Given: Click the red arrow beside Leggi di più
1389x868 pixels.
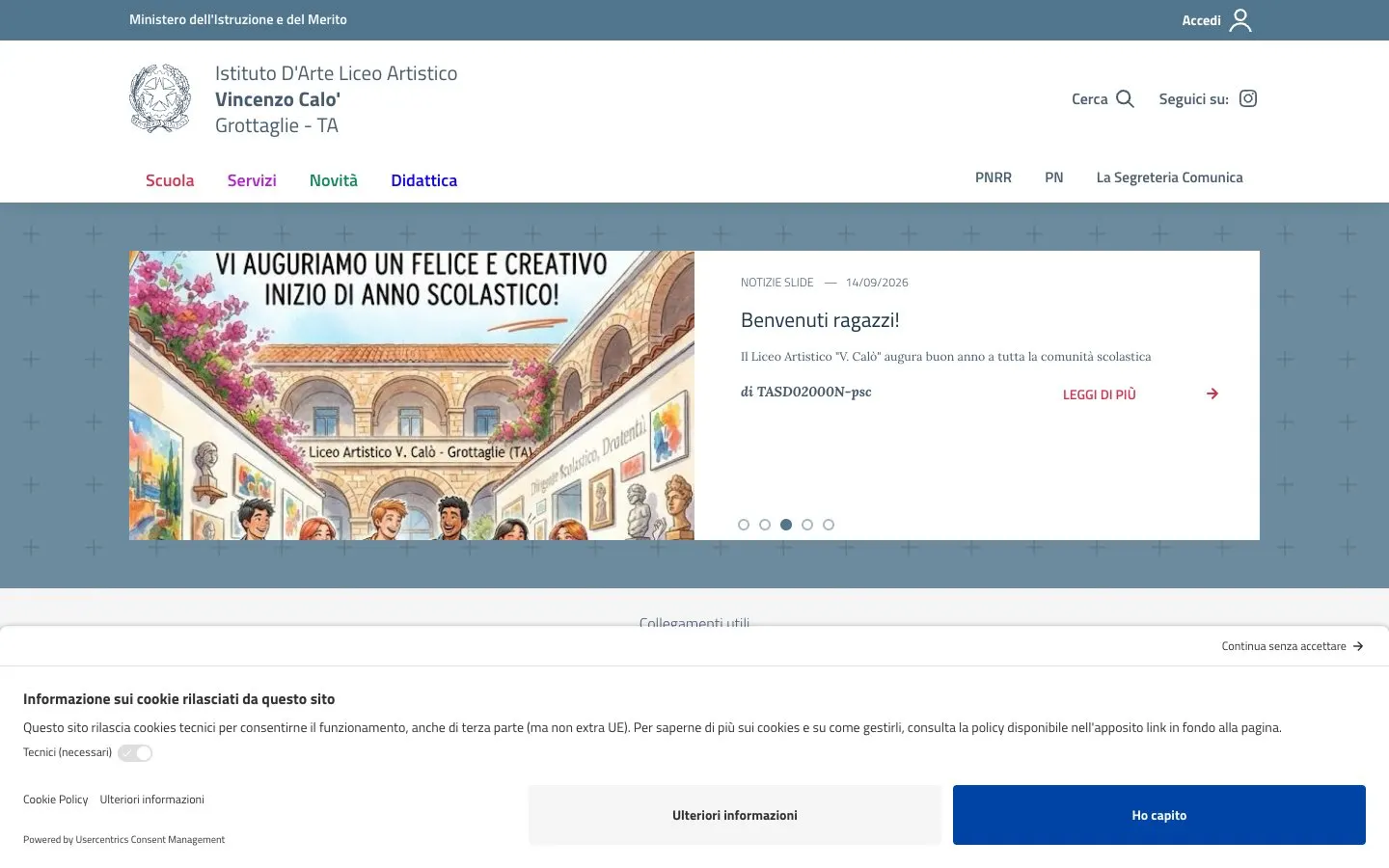Looking at the screenshot, I should (1212, 393).
